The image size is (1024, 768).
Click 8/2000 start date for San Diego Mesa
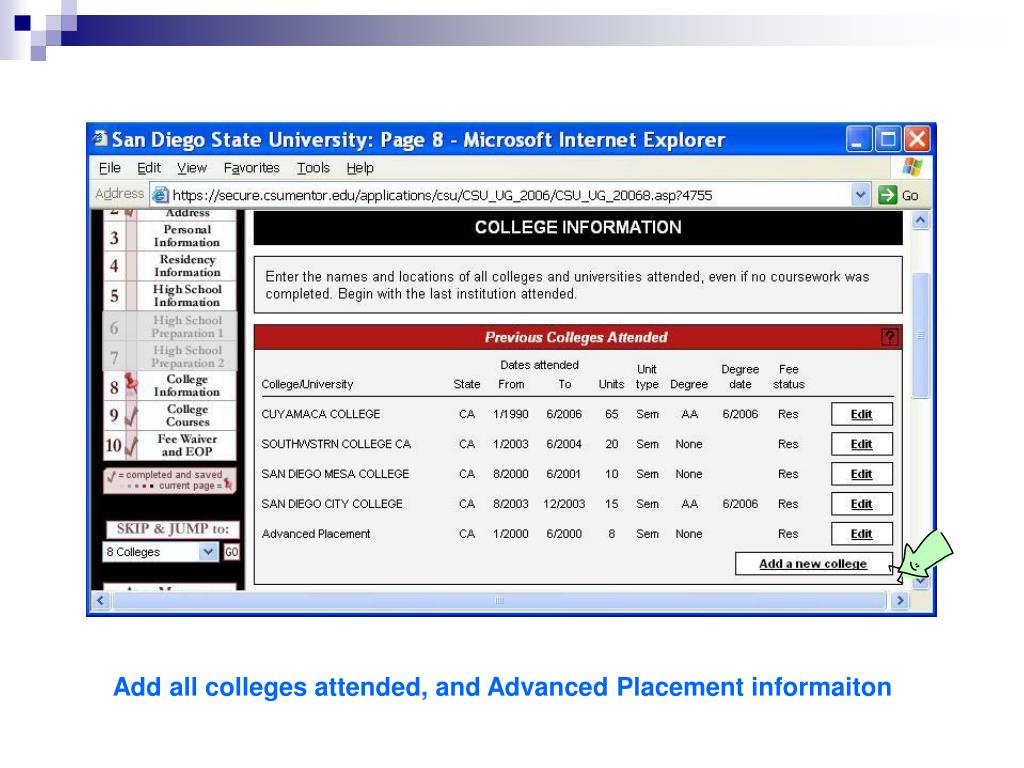[x=511, y=474]
